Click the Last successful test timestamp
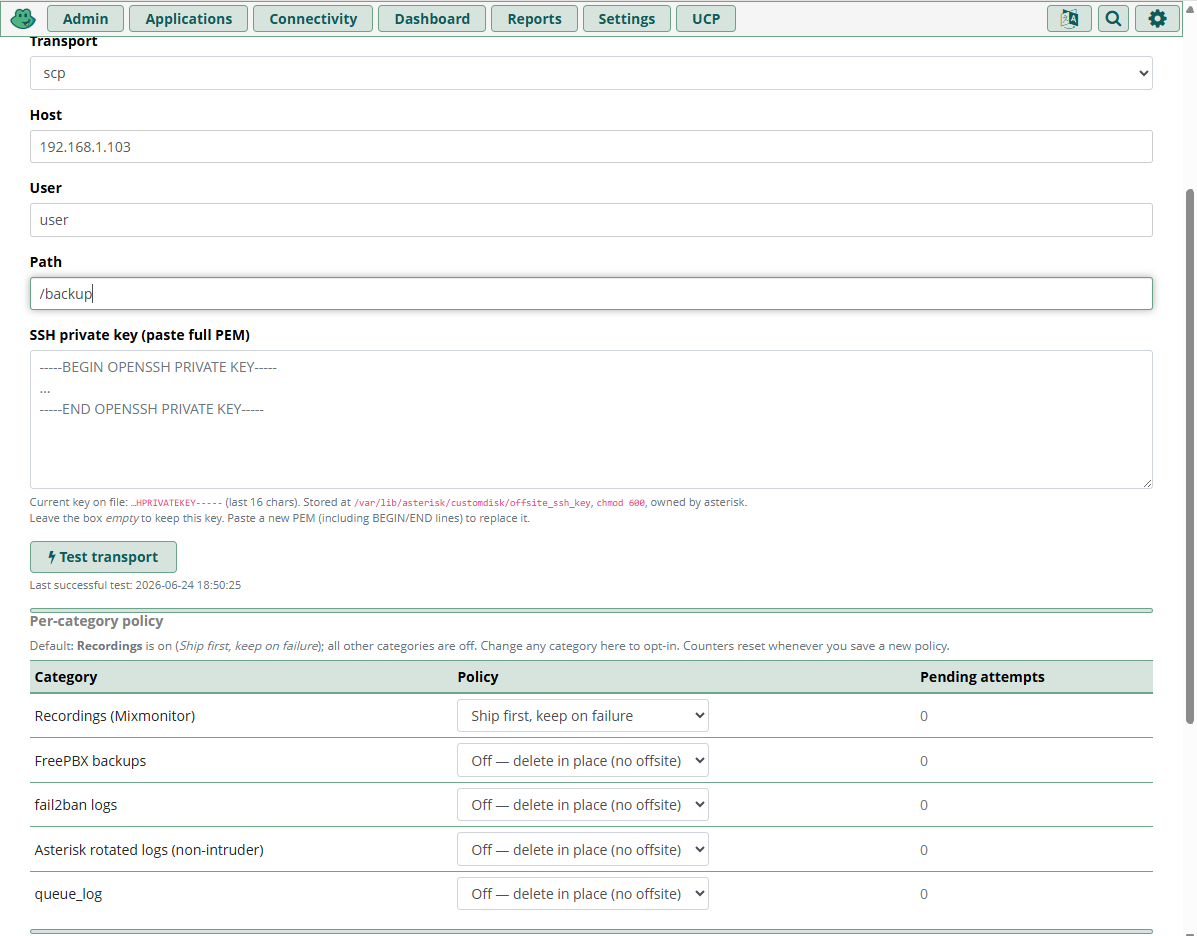The height and width of the screenshot is (936, 1197). 188,585
